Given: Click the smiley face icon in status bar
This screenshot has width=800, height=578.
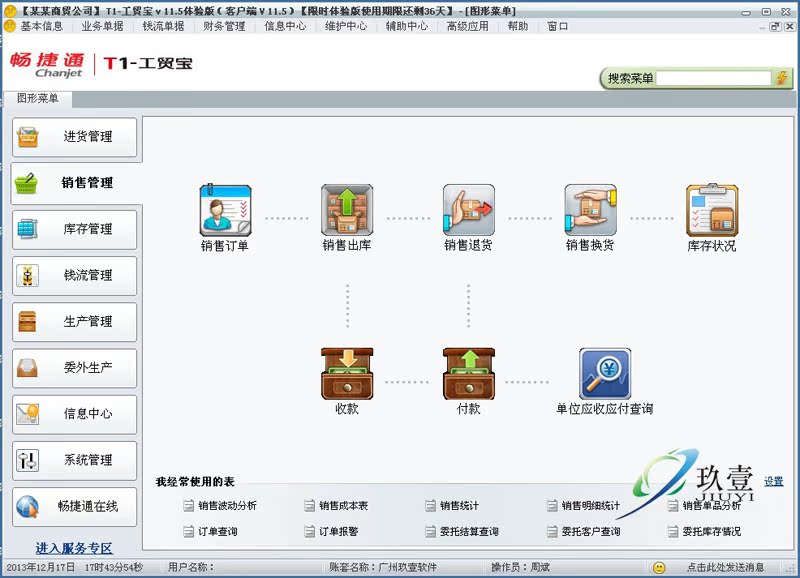Looking at the screenshot, I should click(659, 567).
